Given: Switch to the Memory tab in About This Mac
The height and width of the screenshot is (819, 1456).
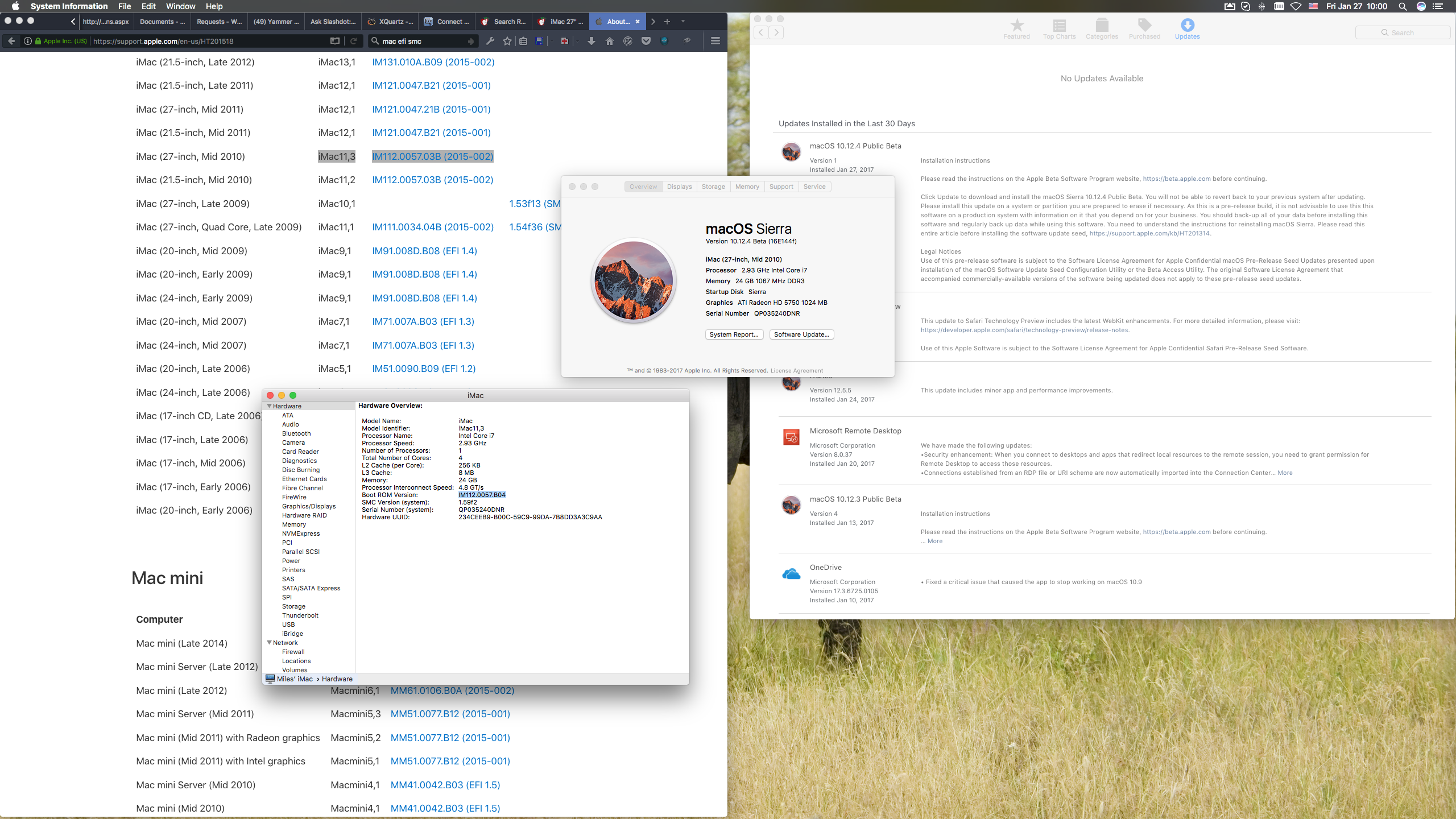Looking at the screenshot, I should [747, 187].
